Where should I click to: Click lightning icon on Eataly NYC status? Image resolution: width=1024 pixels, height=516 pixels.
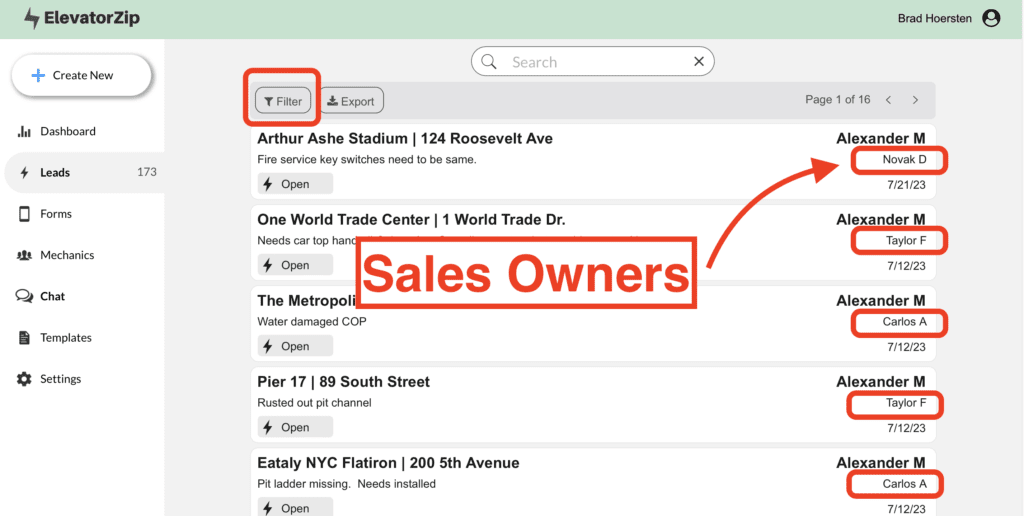[x=268, y=508]
